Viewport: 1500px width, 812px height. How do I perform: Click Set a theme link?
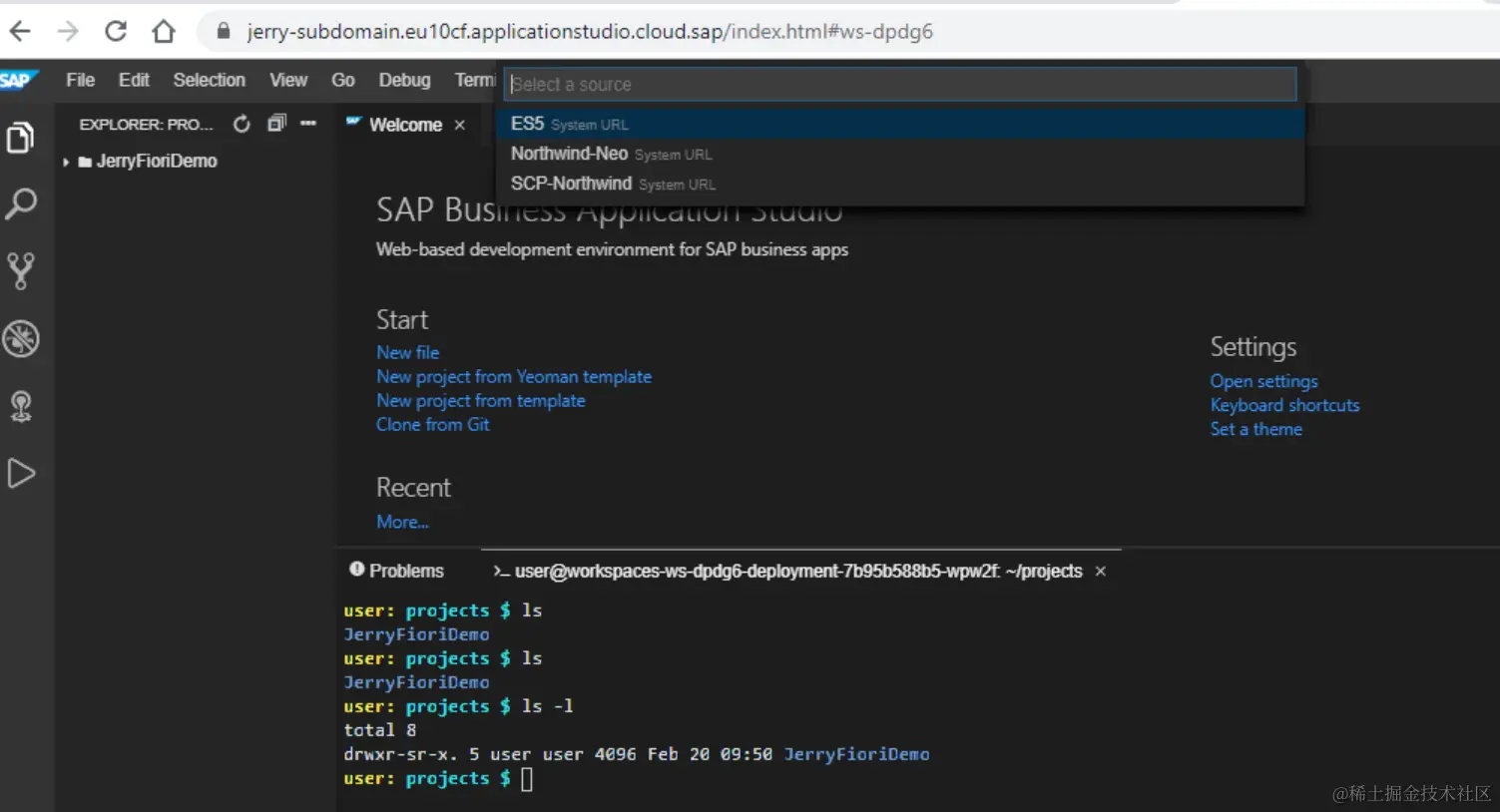click(x=1255, y=429)
